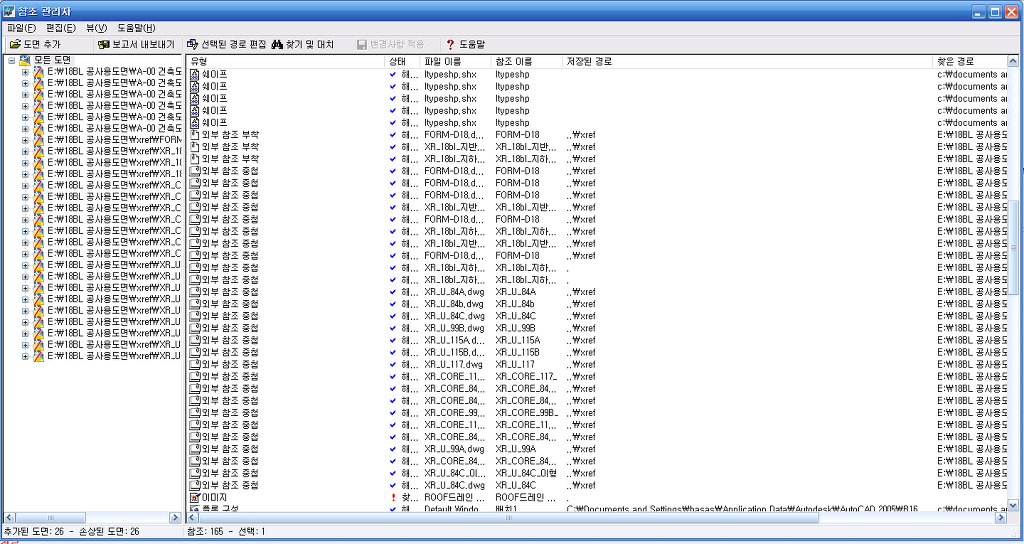Click the XR_U_84A reference name cell
1024x544 pixels.
tap(515, 292)
